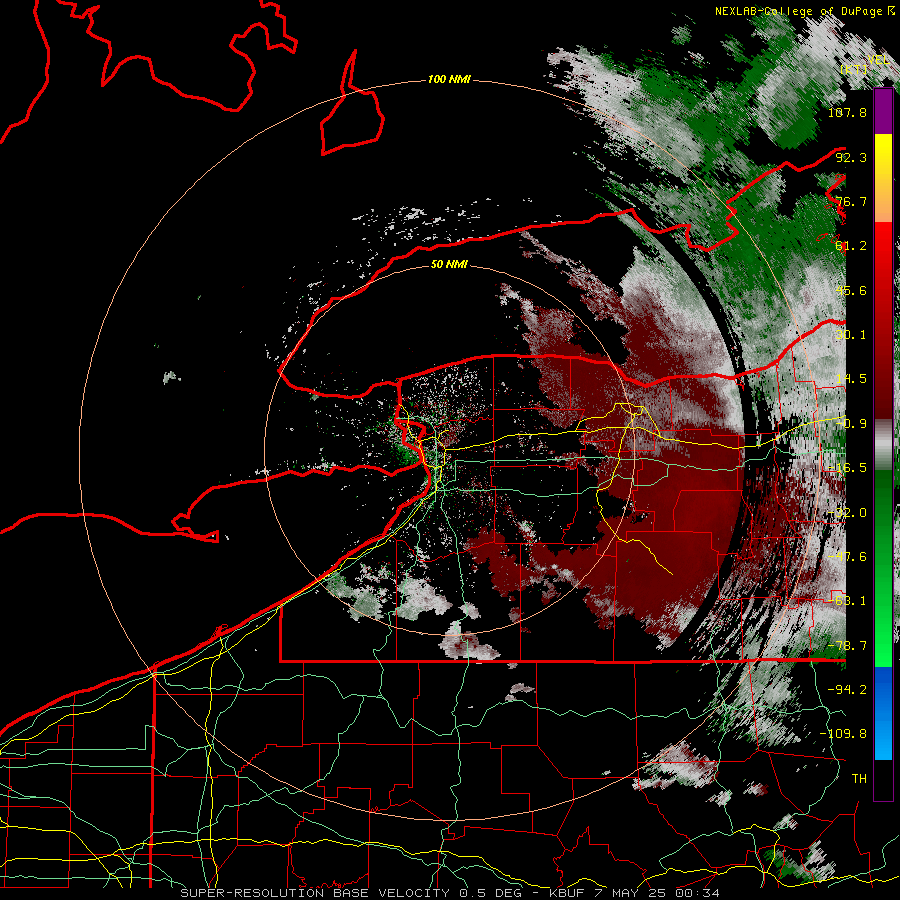Screen dimensions: 900x900
Task: Click the green segment of the color bar
Action: [x=883, y=568]
